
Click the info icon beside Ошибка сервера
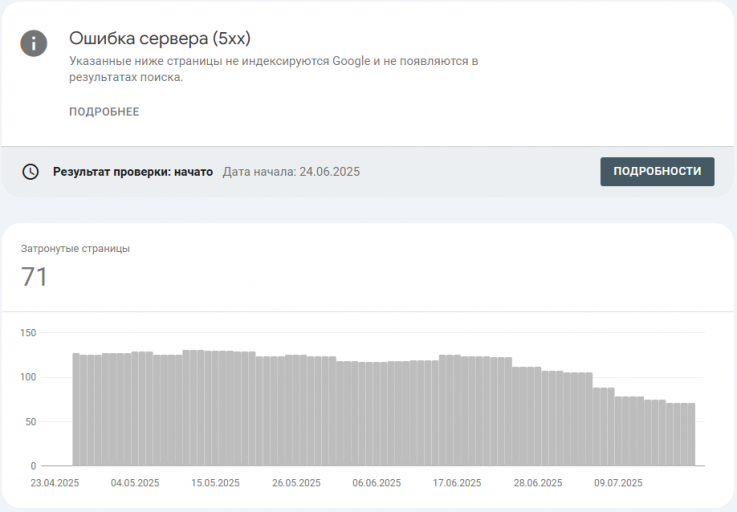[33, 43]
